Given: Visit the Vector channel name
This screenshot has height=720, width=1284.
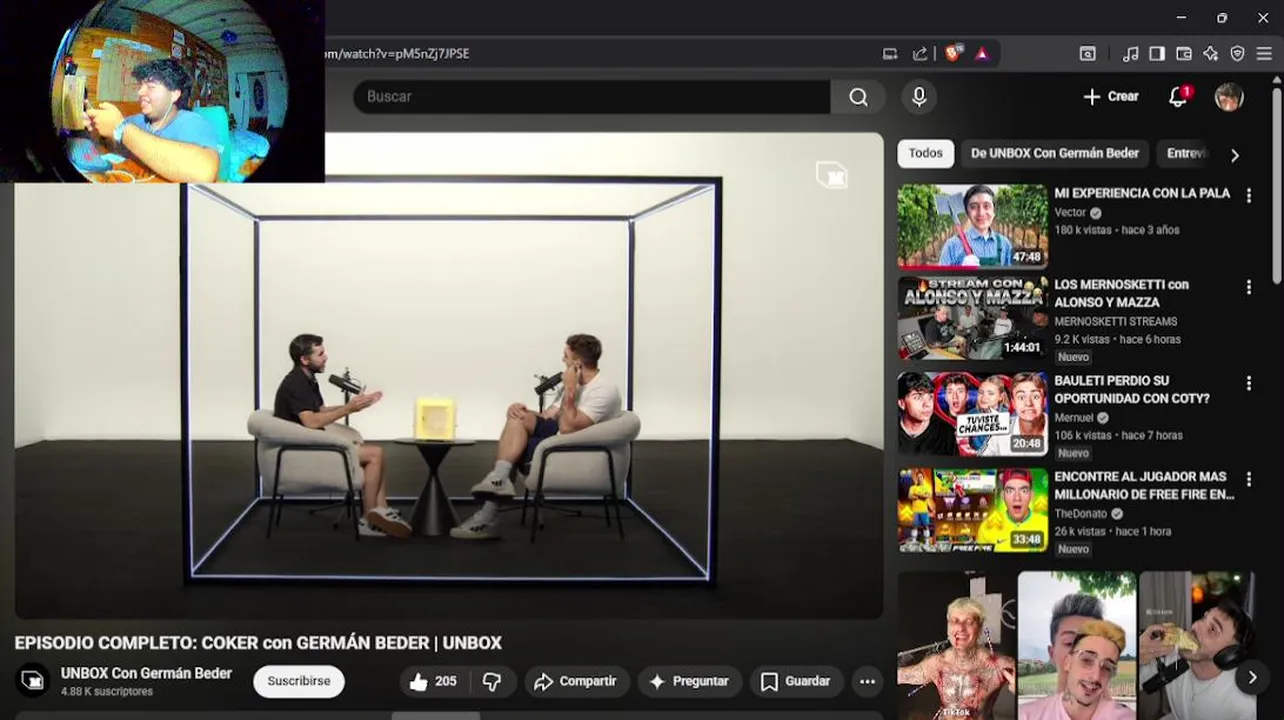Looking at the screenshot, I should tap(1070, 213).
